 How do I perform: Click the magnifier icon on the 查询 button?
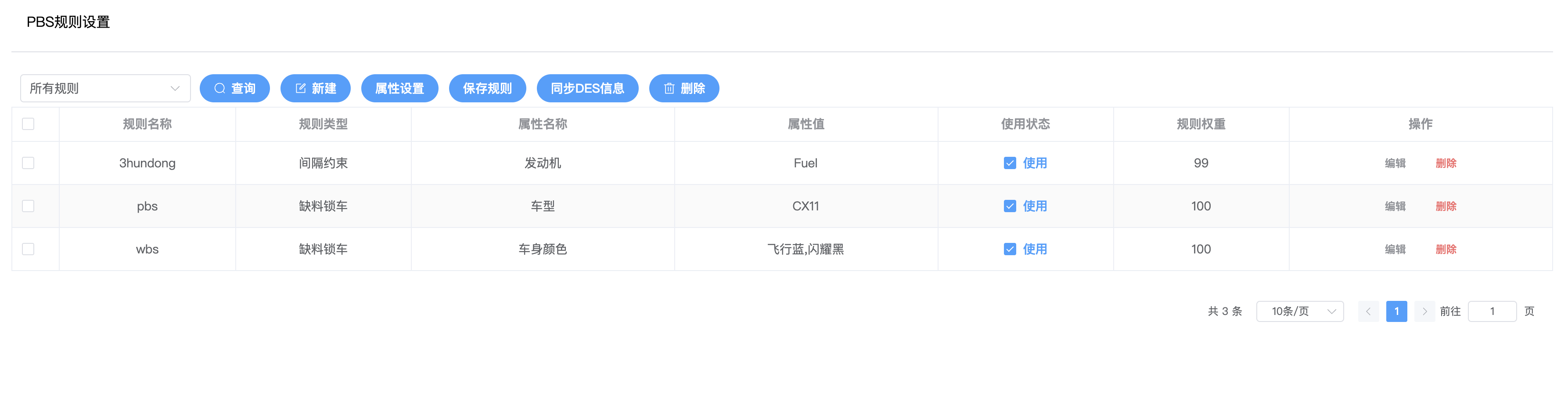[220, 88]
